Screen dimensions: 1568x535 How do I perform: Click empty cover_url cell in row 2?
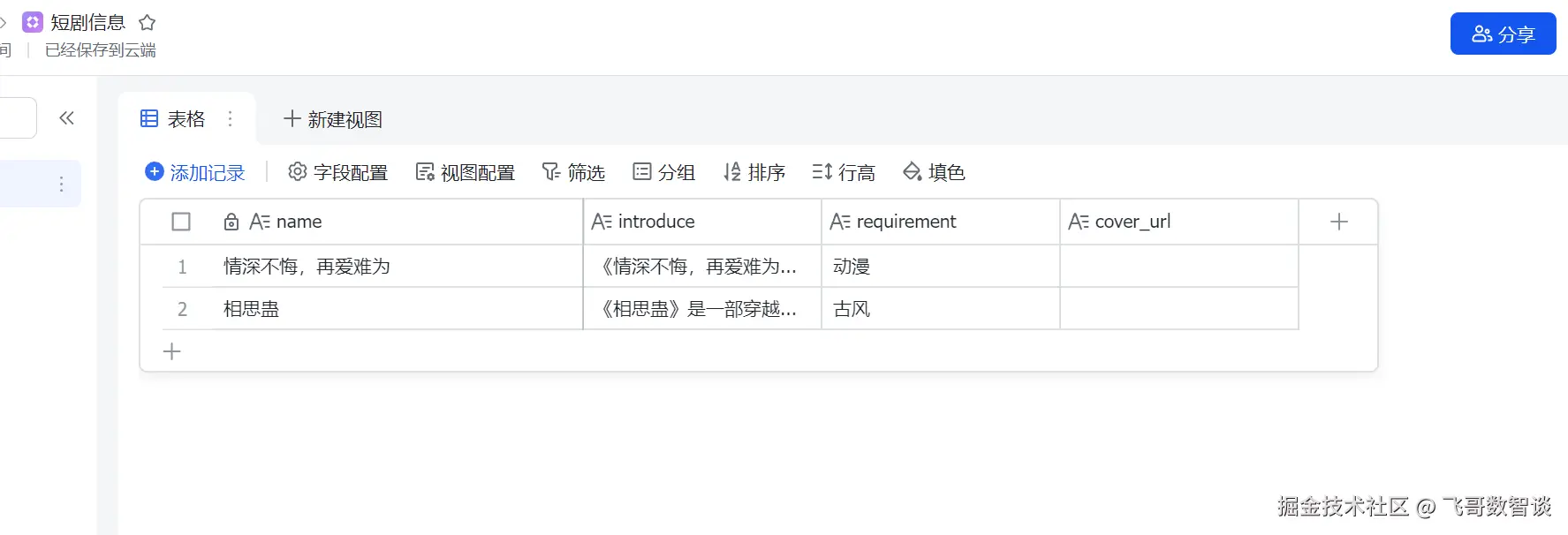coord(1179,308)
